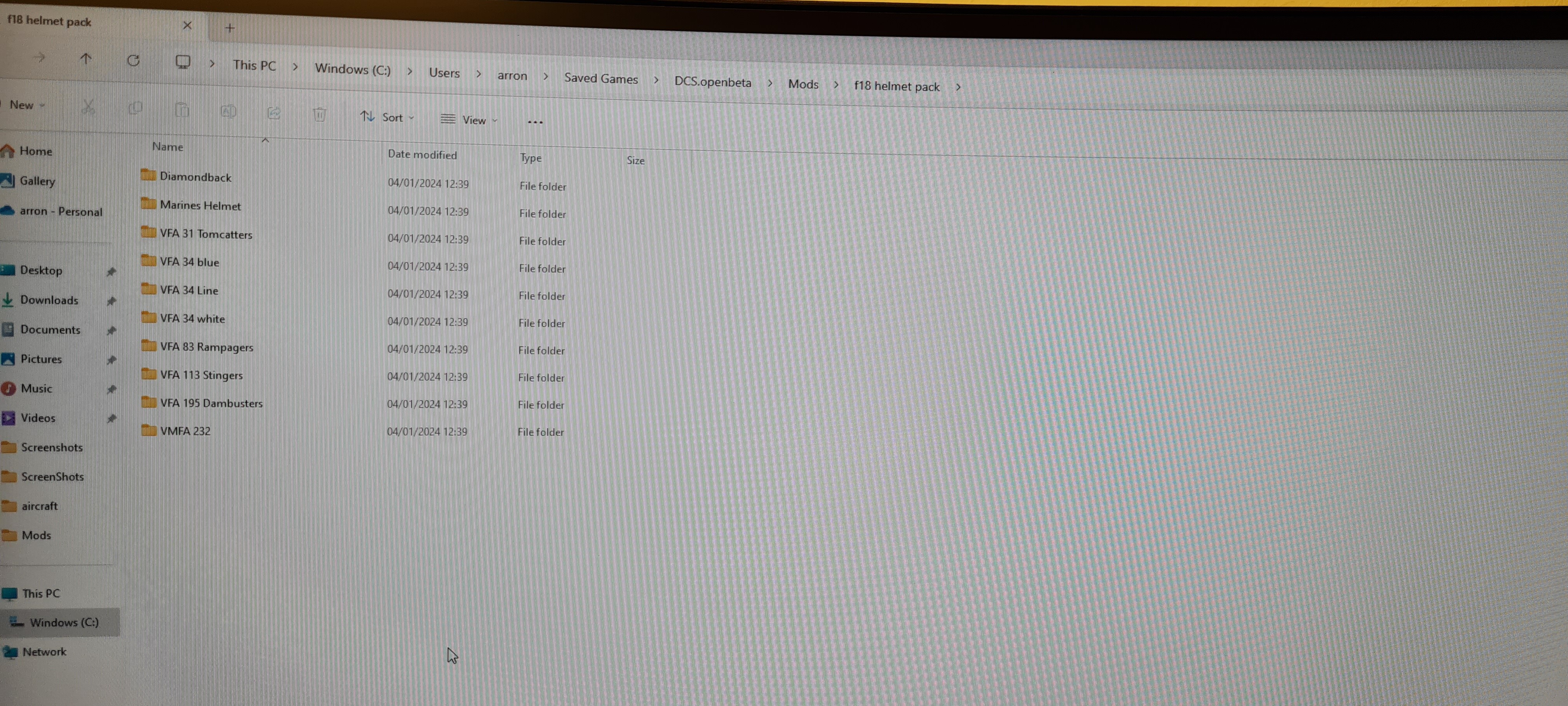Image resolution: width=1568 pixels, height=706 pixels.
Task: Click arron breadcrumb in address bar
Action: coord(512,75)
